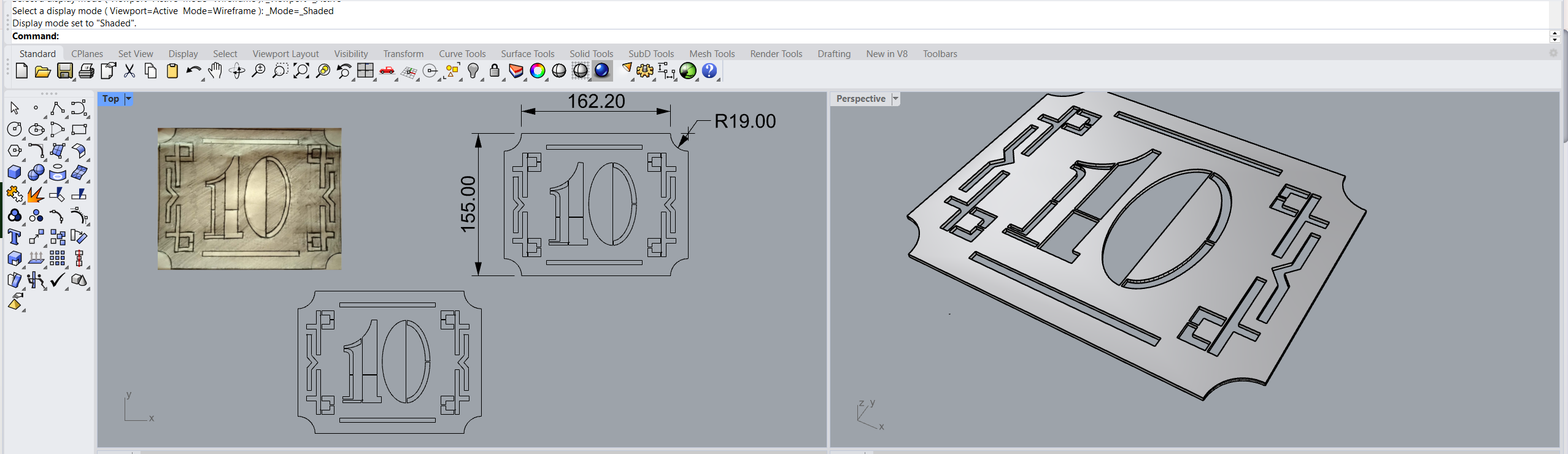Click the Pan hand tool
The width and height of the screenshot is (1568, 454).
tap(215, 71)
